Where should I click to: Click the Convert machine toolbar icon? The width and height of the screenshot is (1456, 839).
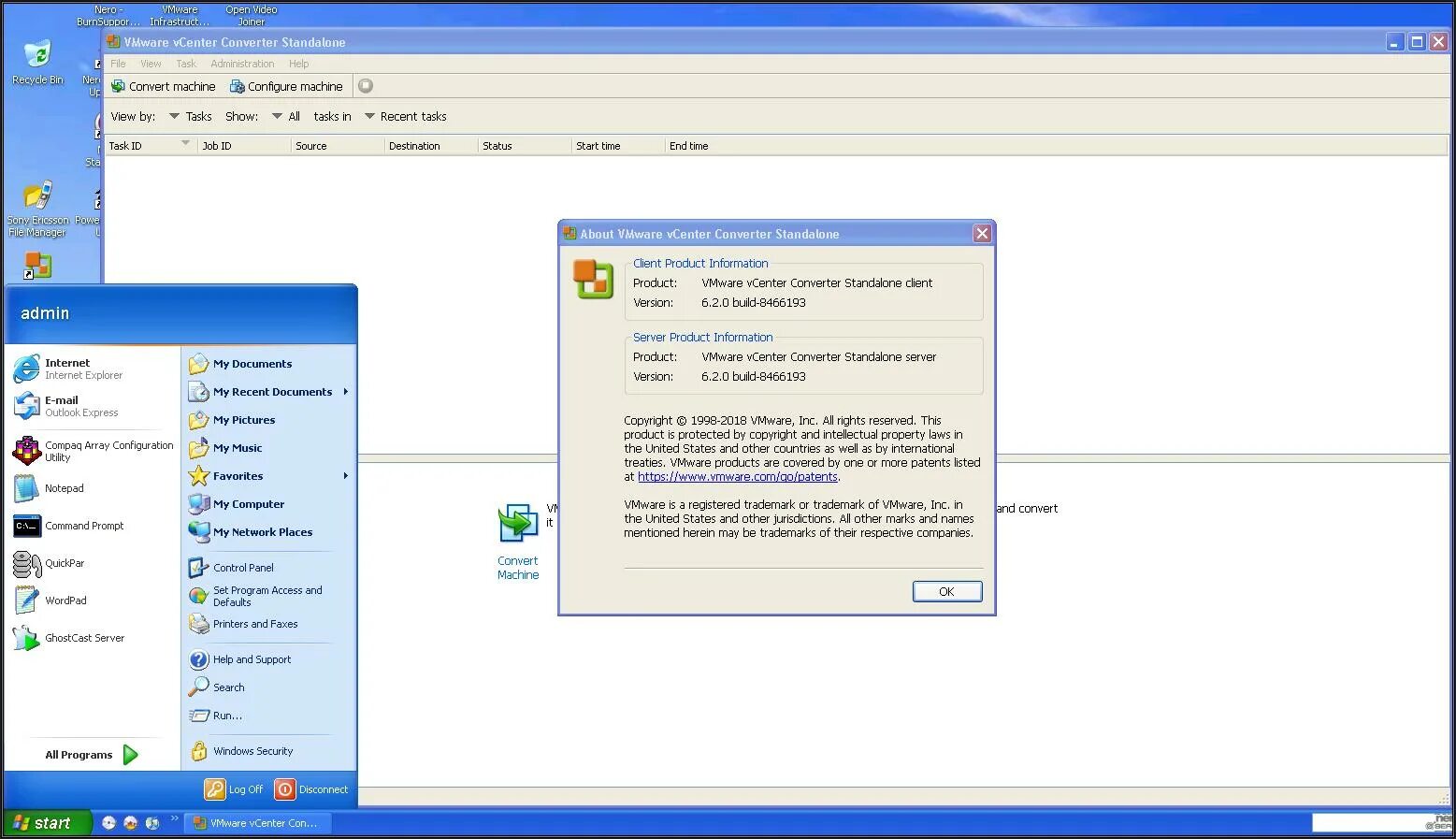click(118, 86)
